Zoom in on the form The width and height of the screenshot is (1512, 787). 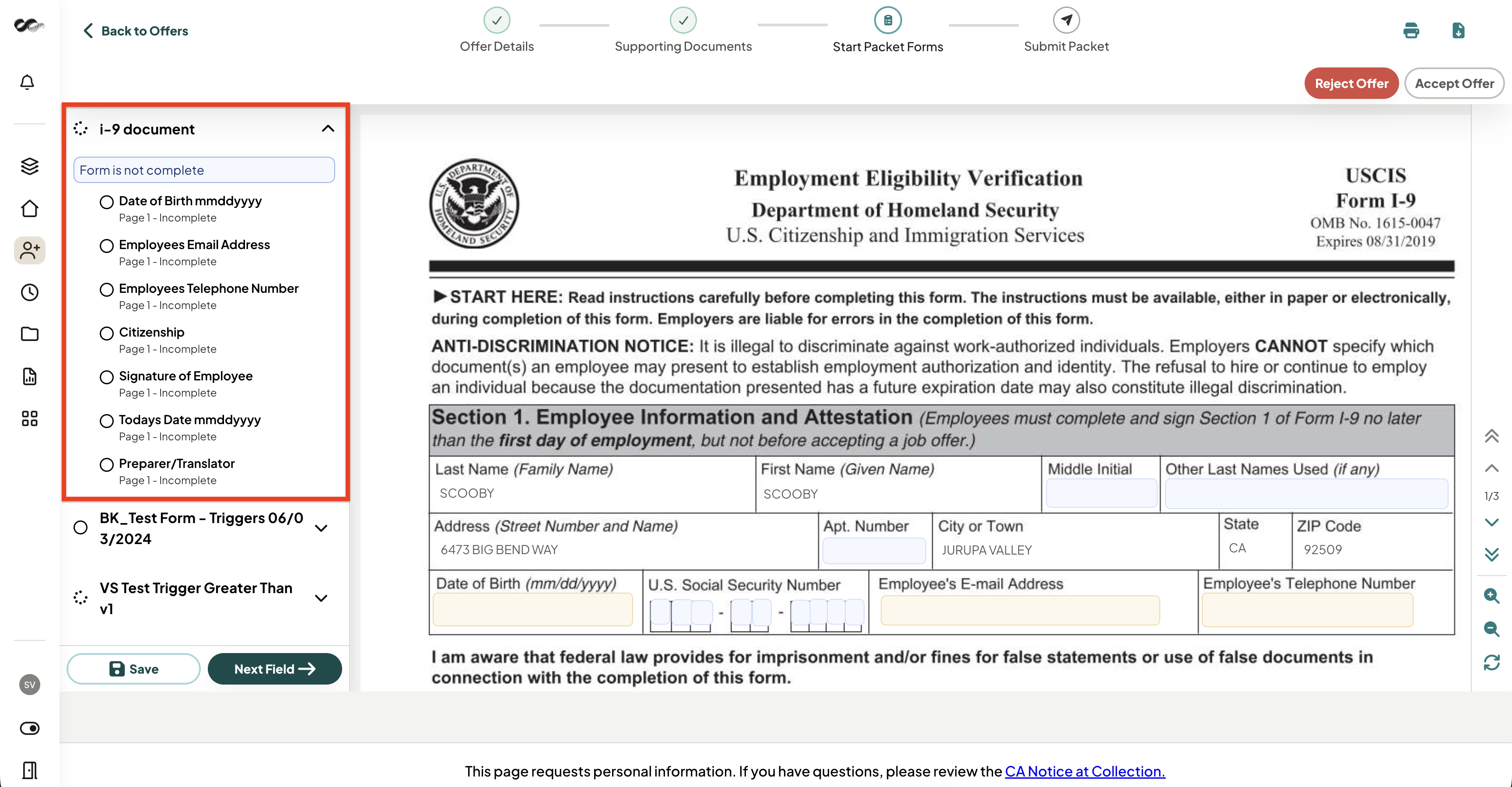[1491, 596]
